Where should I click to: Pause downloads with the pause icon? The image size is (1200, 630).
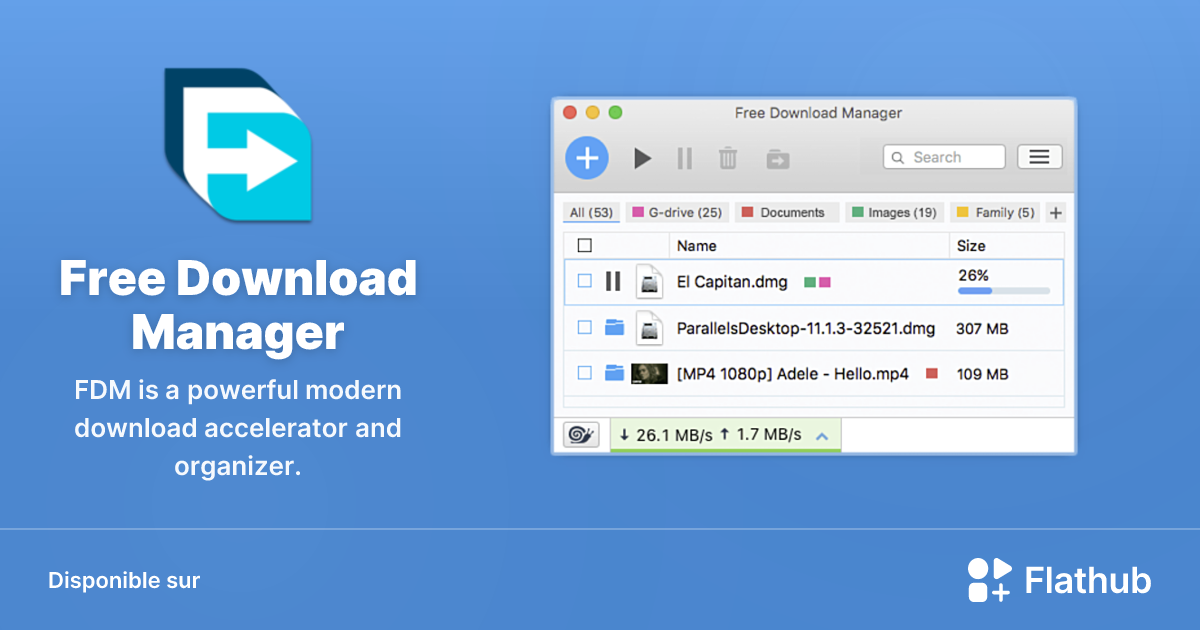[684, 158]
